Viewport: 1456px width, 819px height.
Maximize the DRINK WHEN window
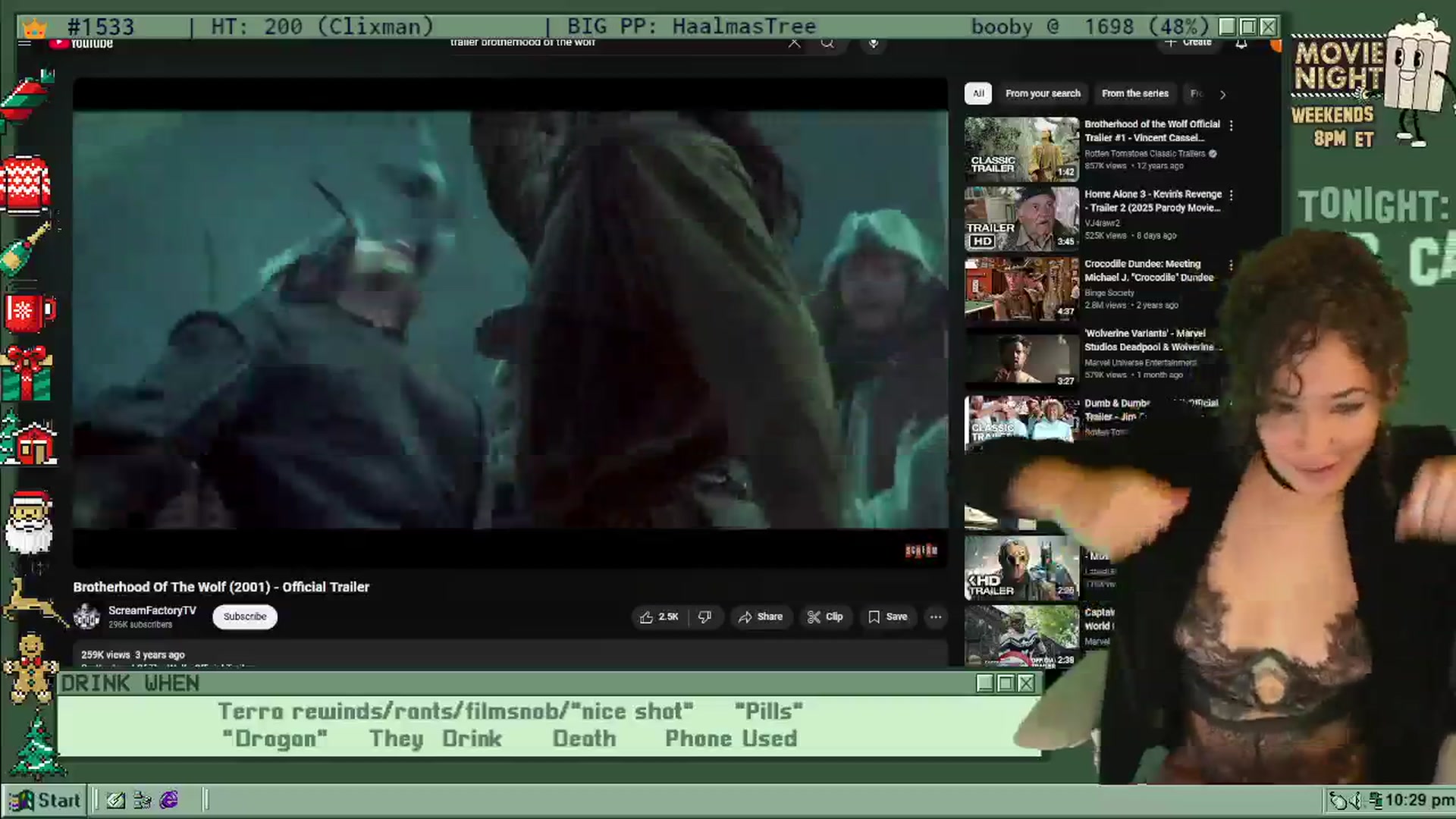click(x=1006, y=683)
